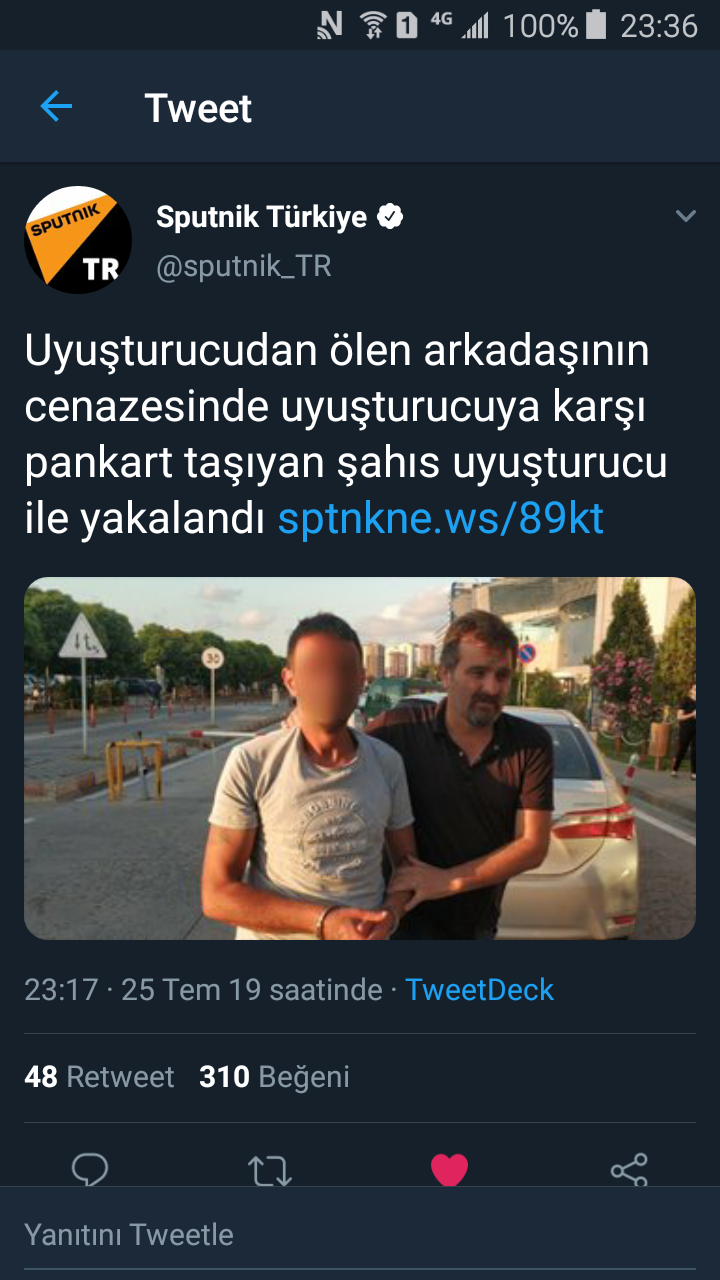
Task: Tap the verified badge next to Sputnik Türkiye
Action: tap(390, 216)
